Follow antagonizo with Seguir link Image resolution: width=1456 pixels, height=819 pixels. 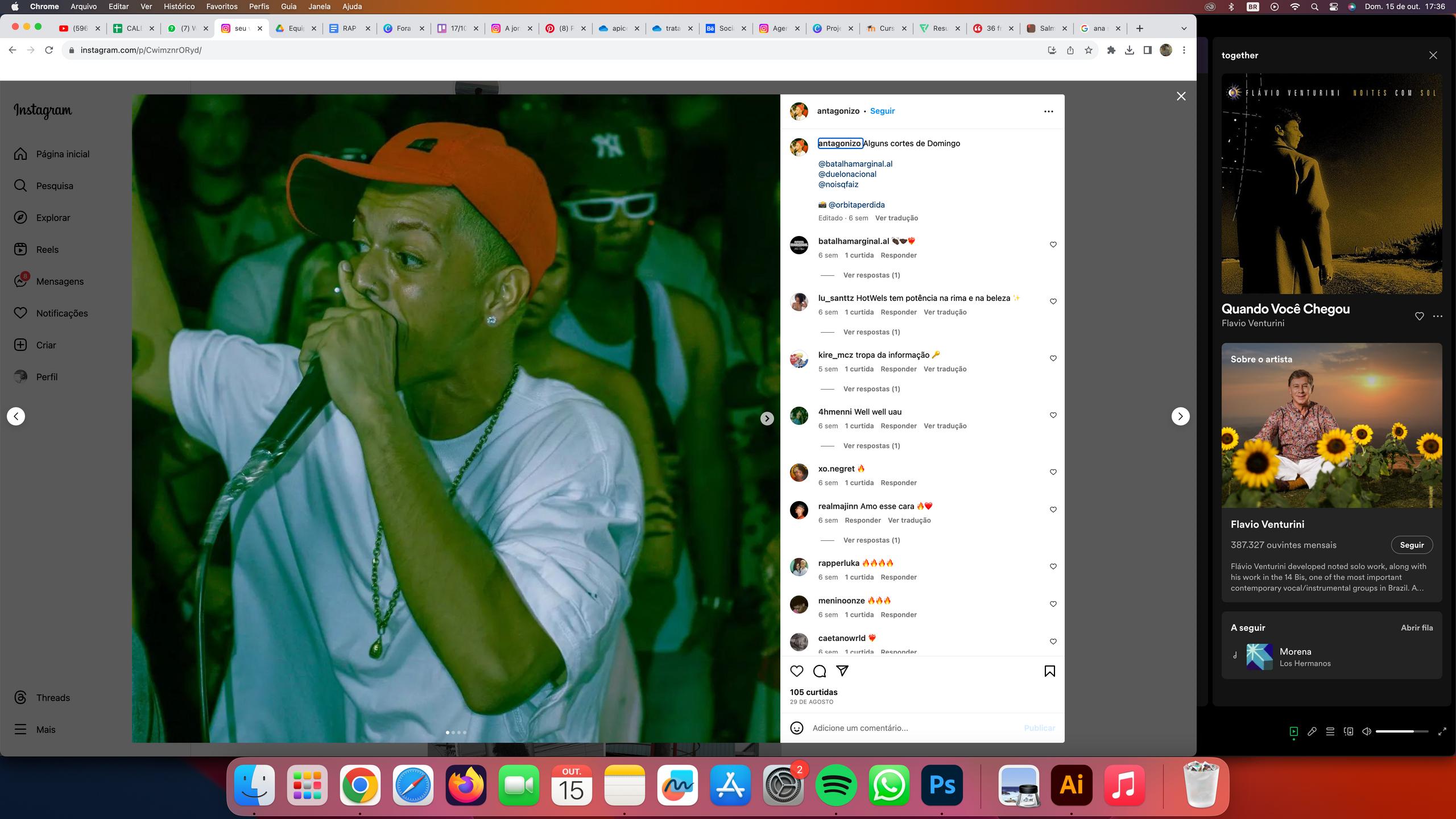[x=882, y=111]
